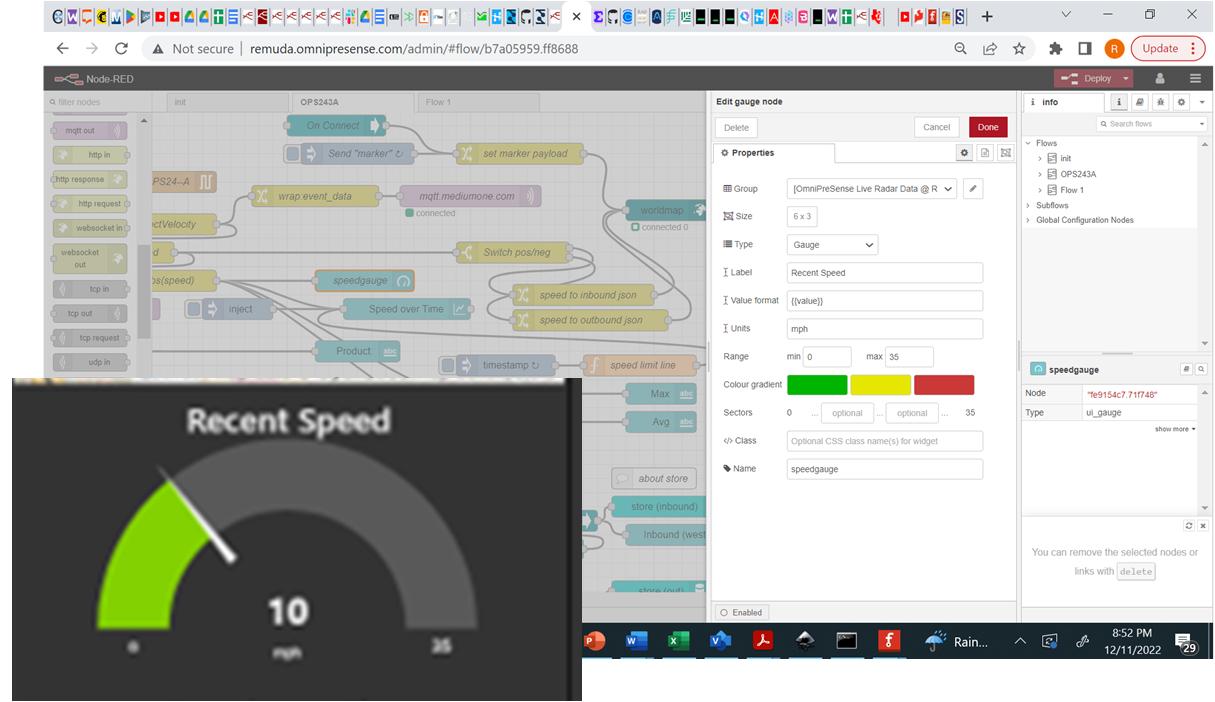This screenshot has height=702, width=1215.
Task: Open the configuration nodes sidebar (gear icon)
Action: click(x=1181, y=102)
